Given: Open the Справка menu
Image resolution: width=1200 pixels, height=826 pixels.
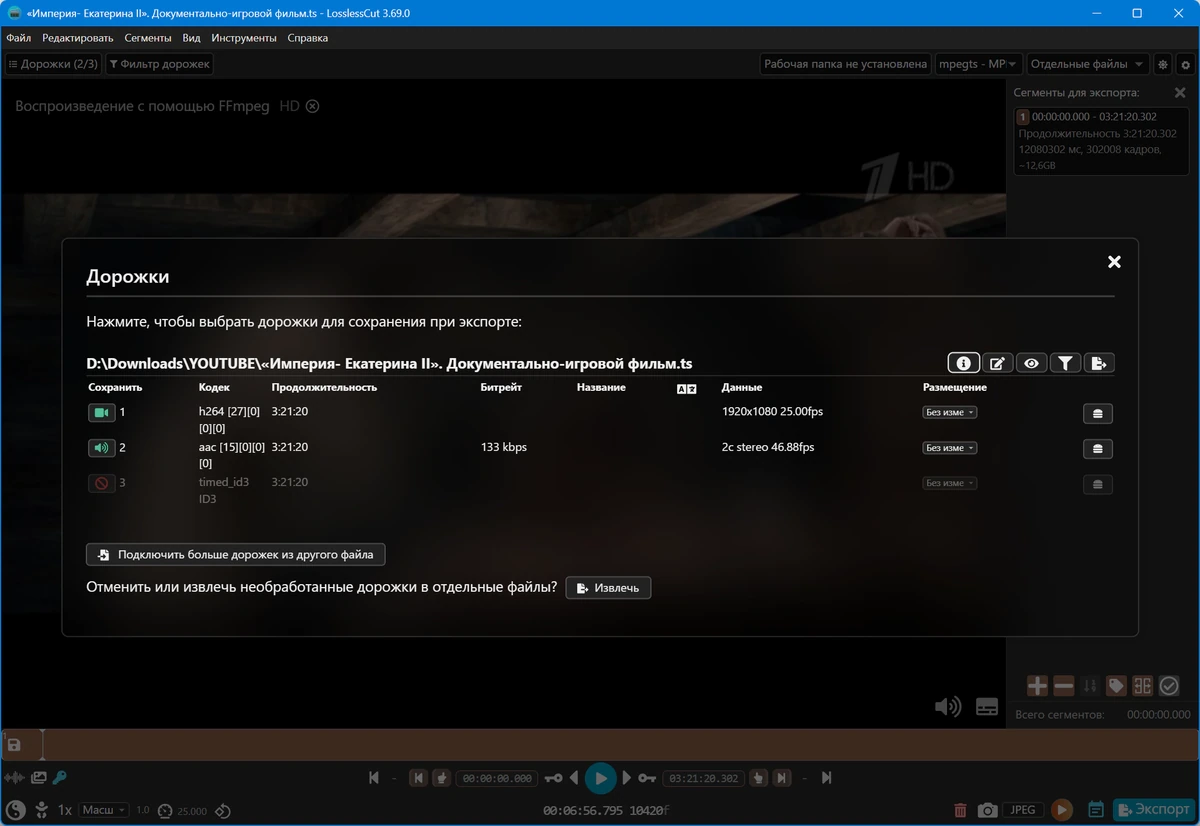Looking at the screenshot, I should point(307,38).
